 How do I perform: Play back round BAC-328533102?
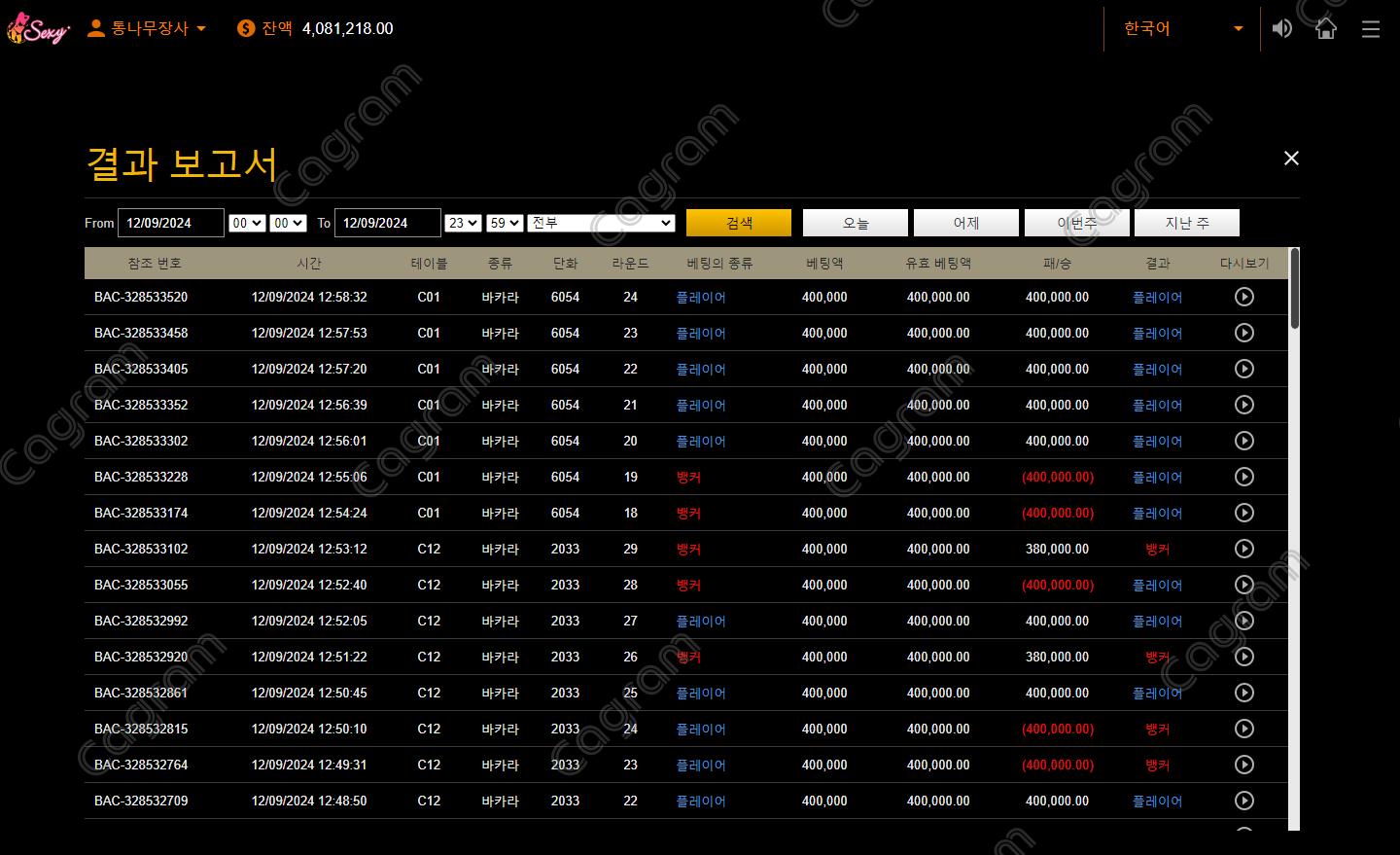click(x=1243, y=549)
